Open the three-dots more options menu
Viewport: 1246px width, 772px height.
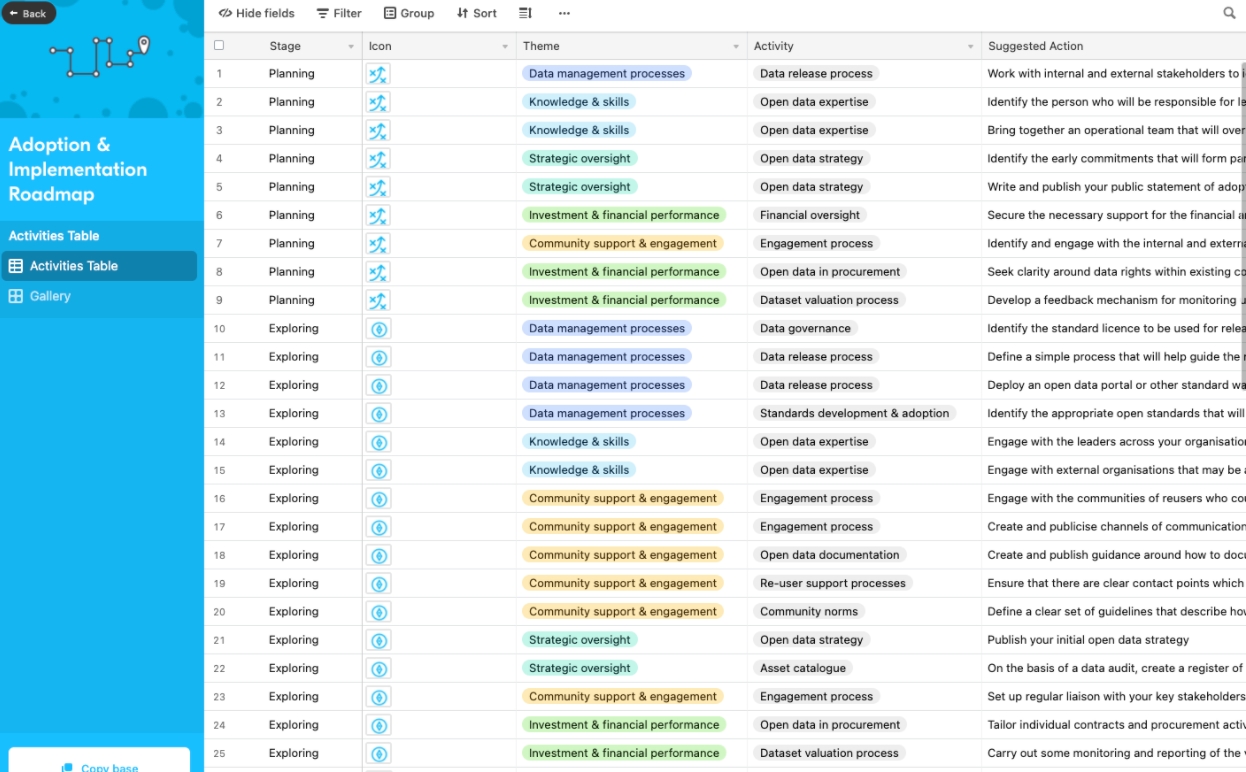[x=564, y=13]
